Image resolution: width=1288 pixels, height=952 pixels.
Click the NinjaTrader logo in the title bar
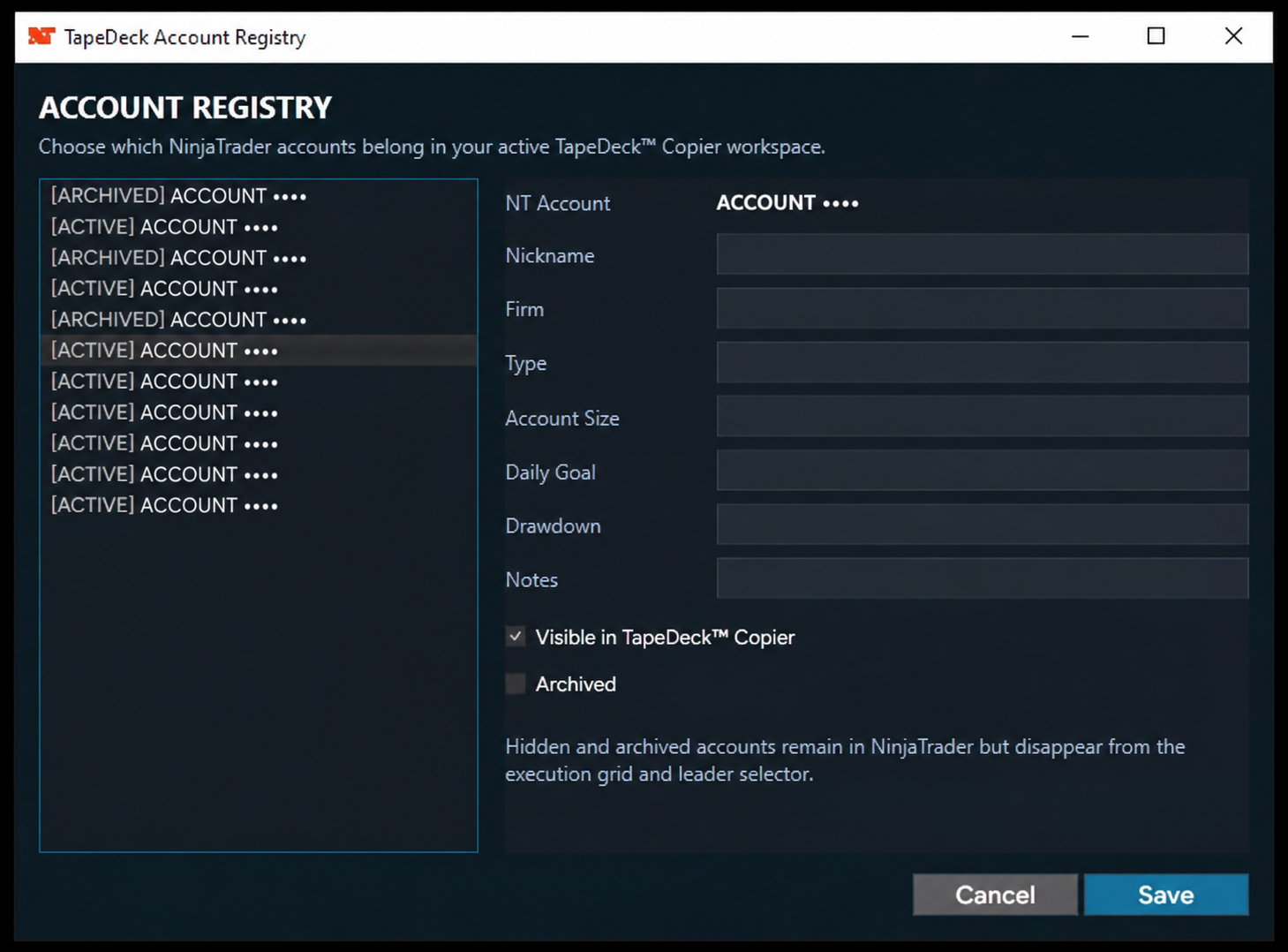[x=41, y=36]
